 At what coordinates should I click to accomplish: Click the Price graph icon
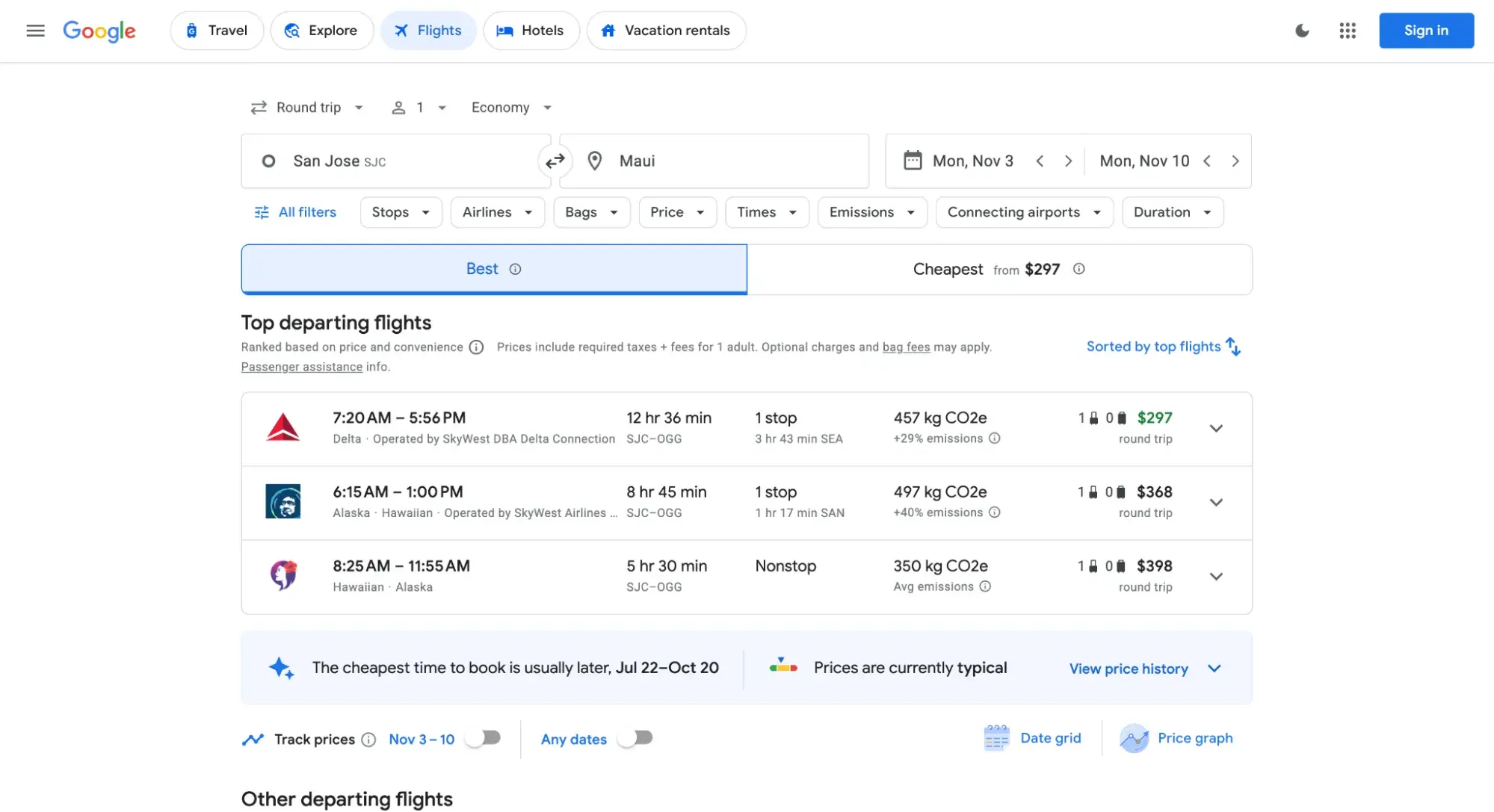(x=1134, y=738)
